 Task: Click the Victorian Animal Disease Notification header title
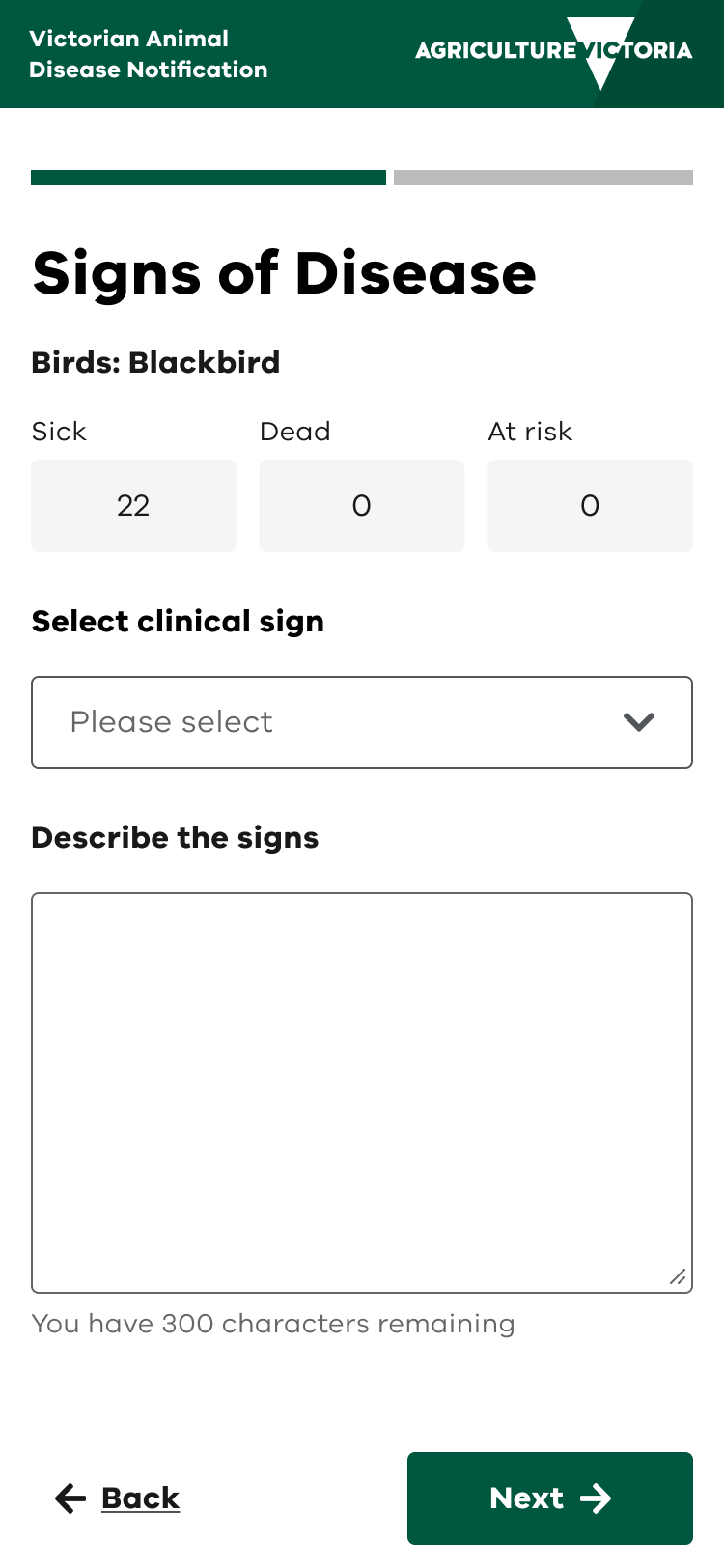coord(148,54)
